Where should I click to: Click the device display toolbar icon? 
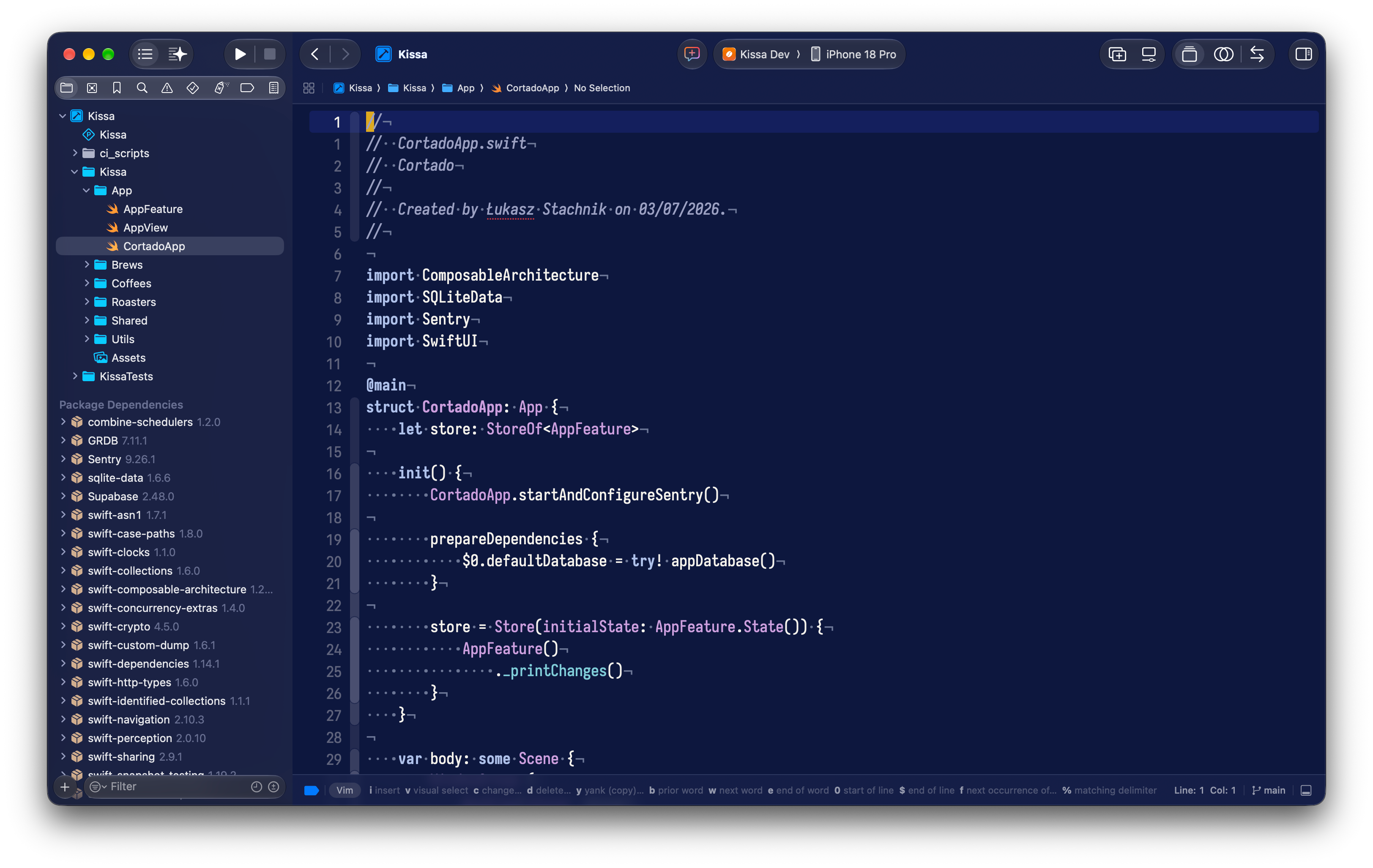[1149, 54]
